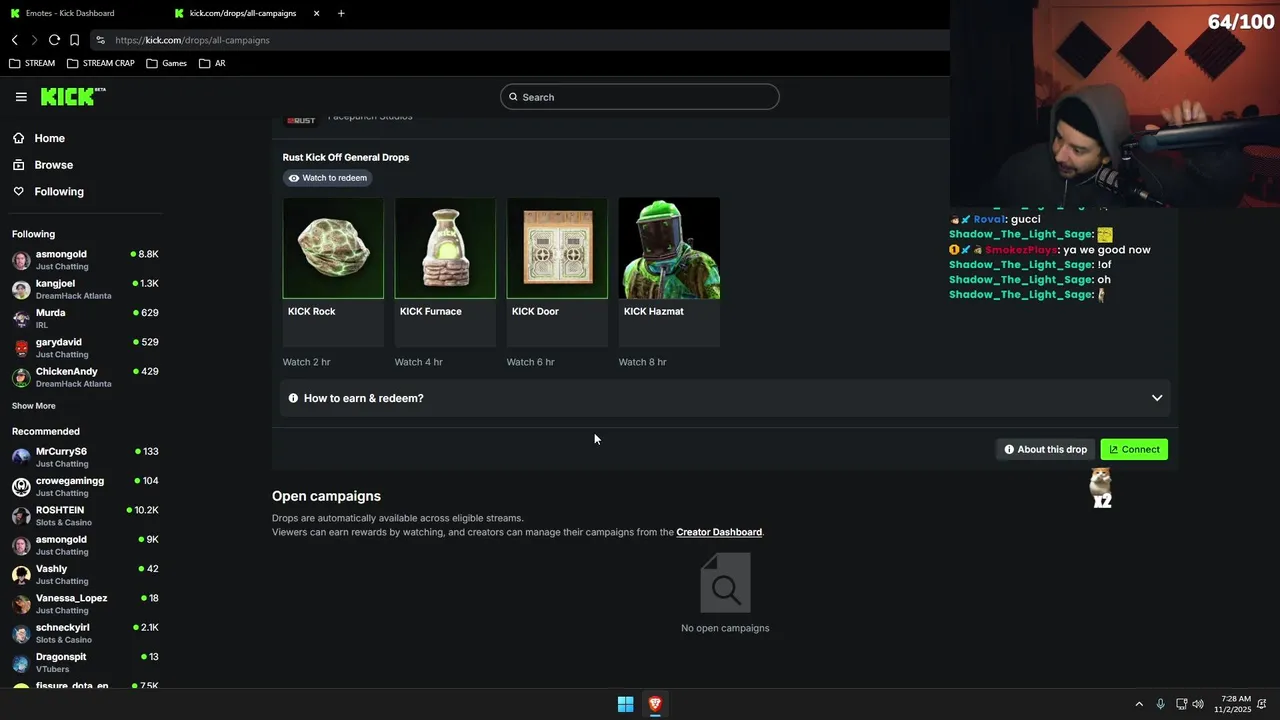Click the green Connect button
Viewport: 1280px width, 720px height.
tap(1134, 450)
